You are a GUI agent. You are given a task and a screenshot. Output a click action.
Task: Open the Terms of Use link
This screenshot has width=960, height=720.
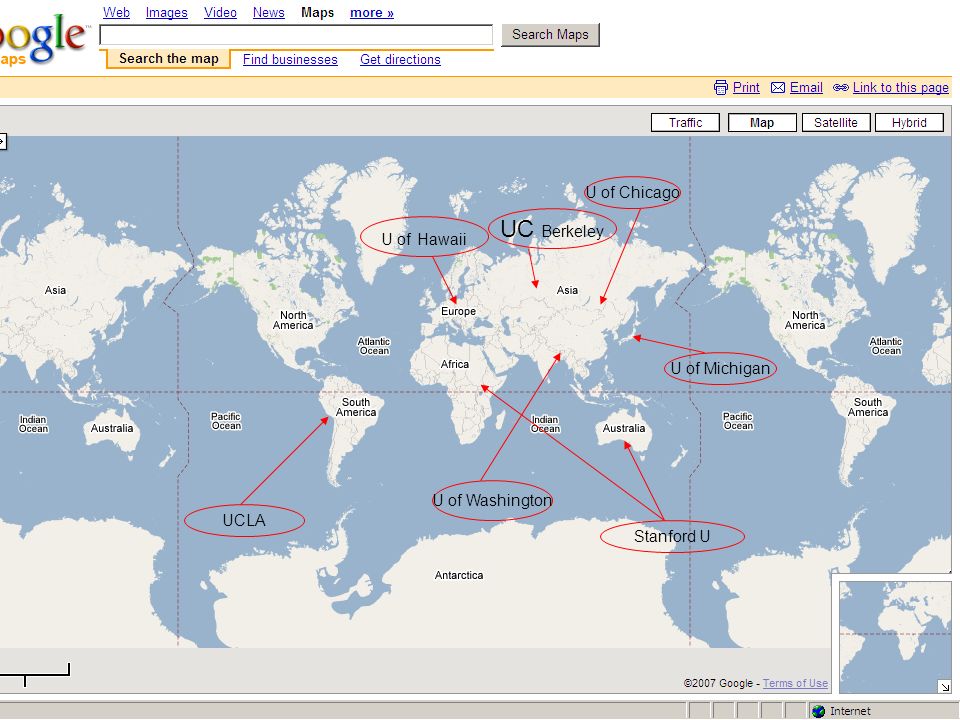pyautogui.click(x=795, y=683)
